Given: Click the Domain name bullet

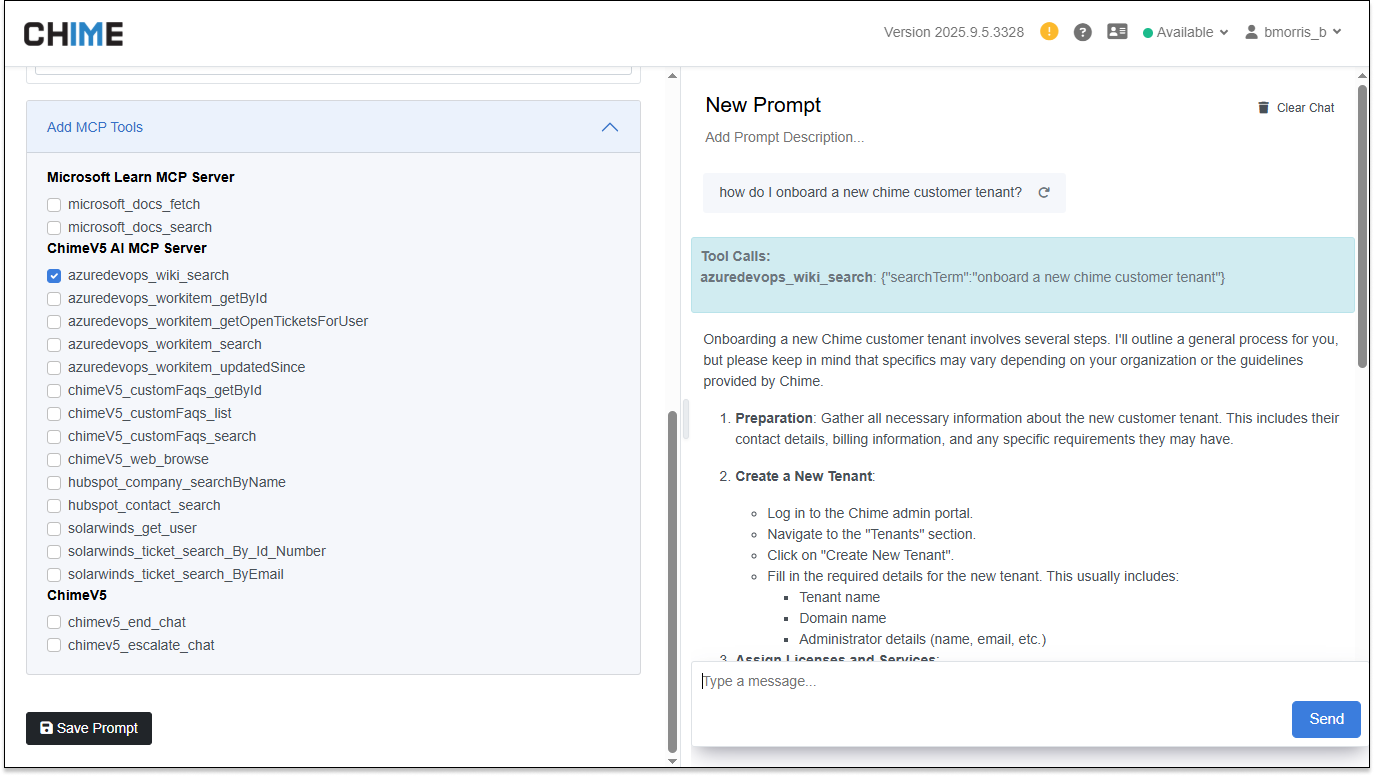Looking at the screenshot, I should 842,618.
